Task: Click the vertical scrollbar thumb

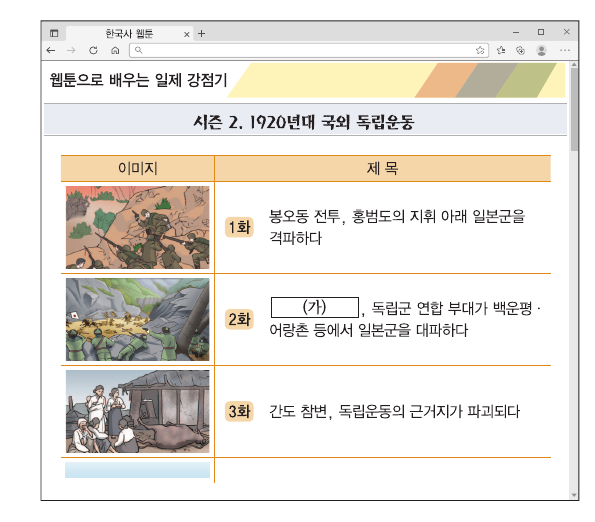Action: pyautogui.click(x=574, y=110)
